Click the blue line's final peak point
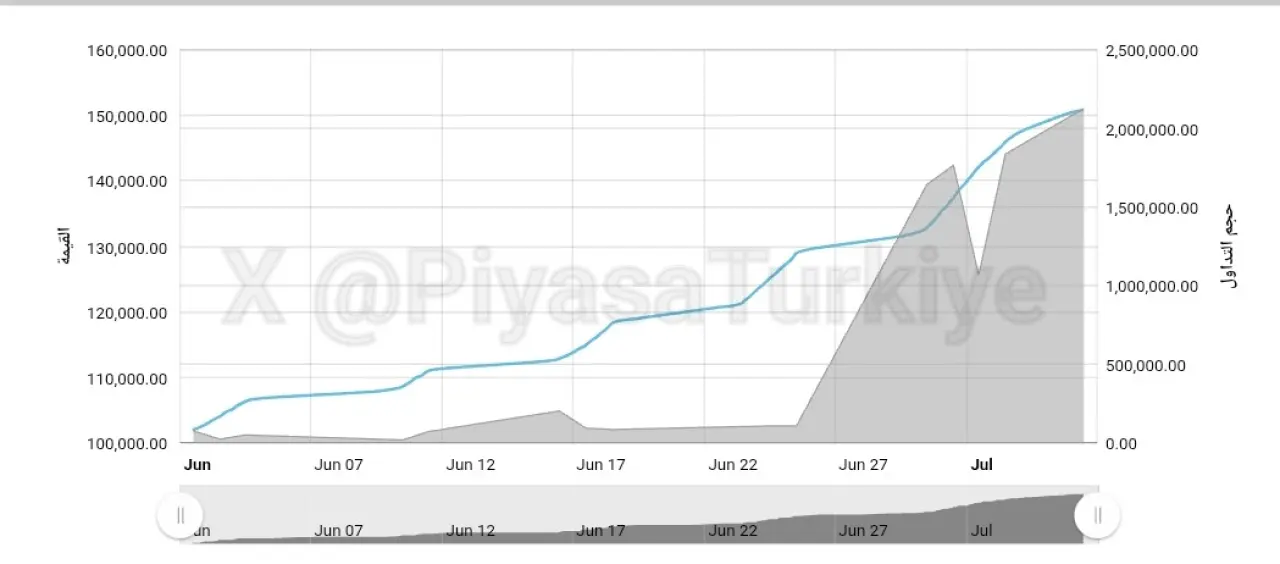Viewport: 1280px width, 564px height. point(1082,109)
